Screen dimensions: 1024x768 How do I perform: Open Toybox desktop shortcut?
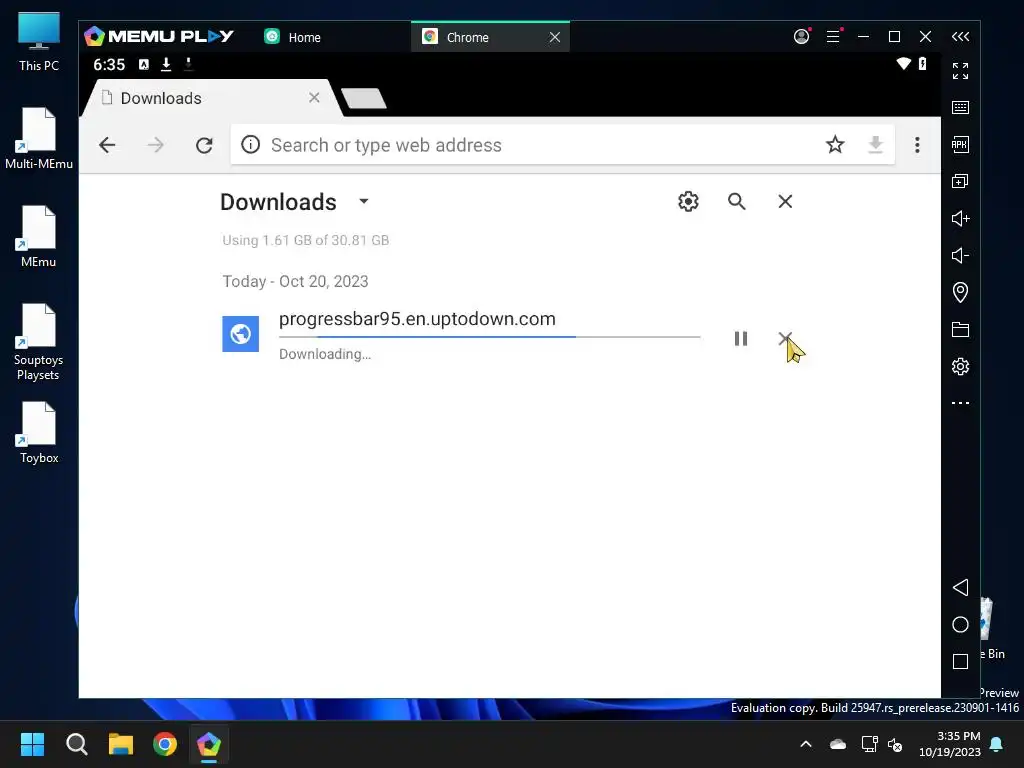coord(39,432)
